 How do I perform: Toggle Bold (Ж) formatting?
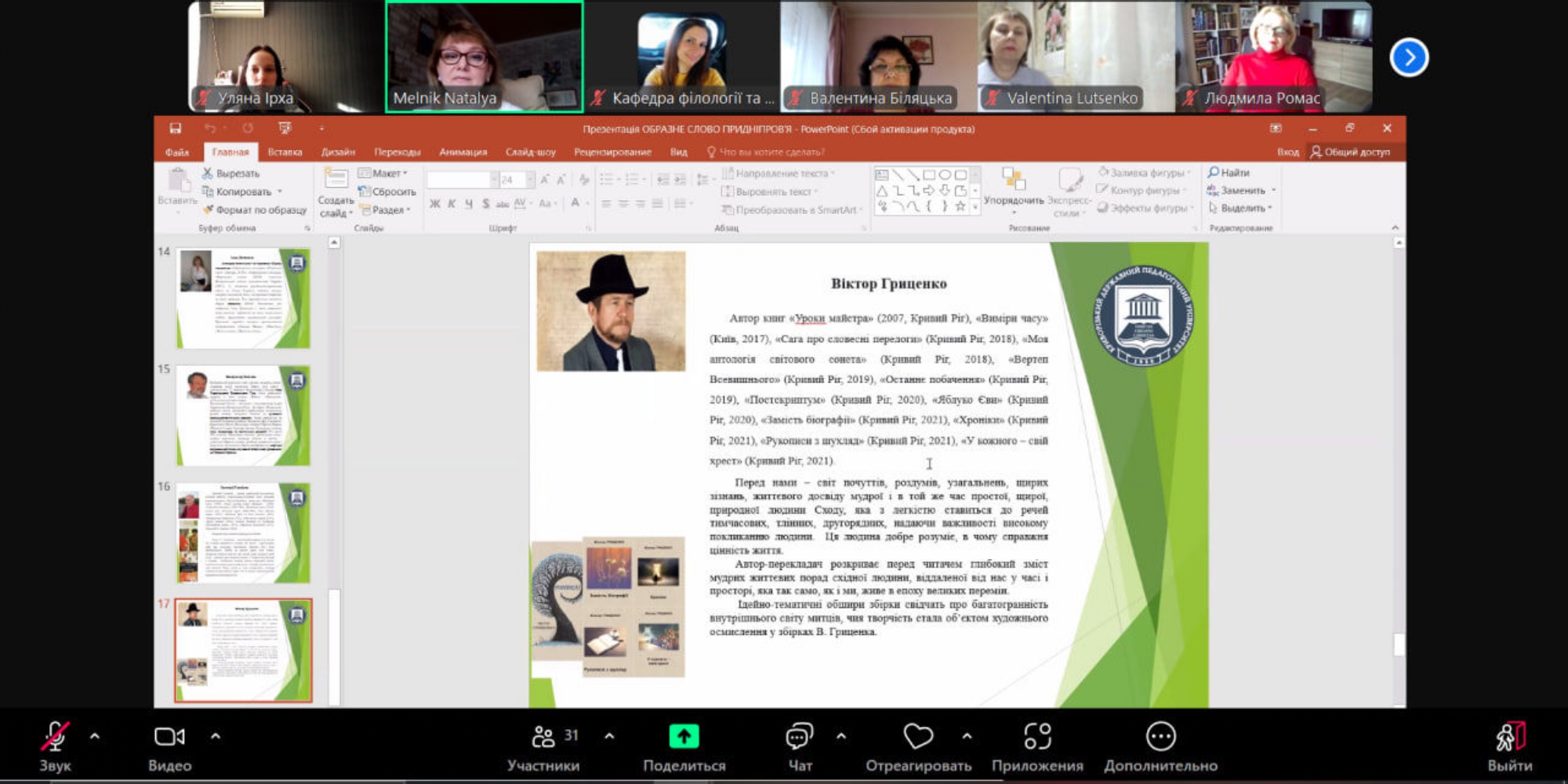point(435,204)
